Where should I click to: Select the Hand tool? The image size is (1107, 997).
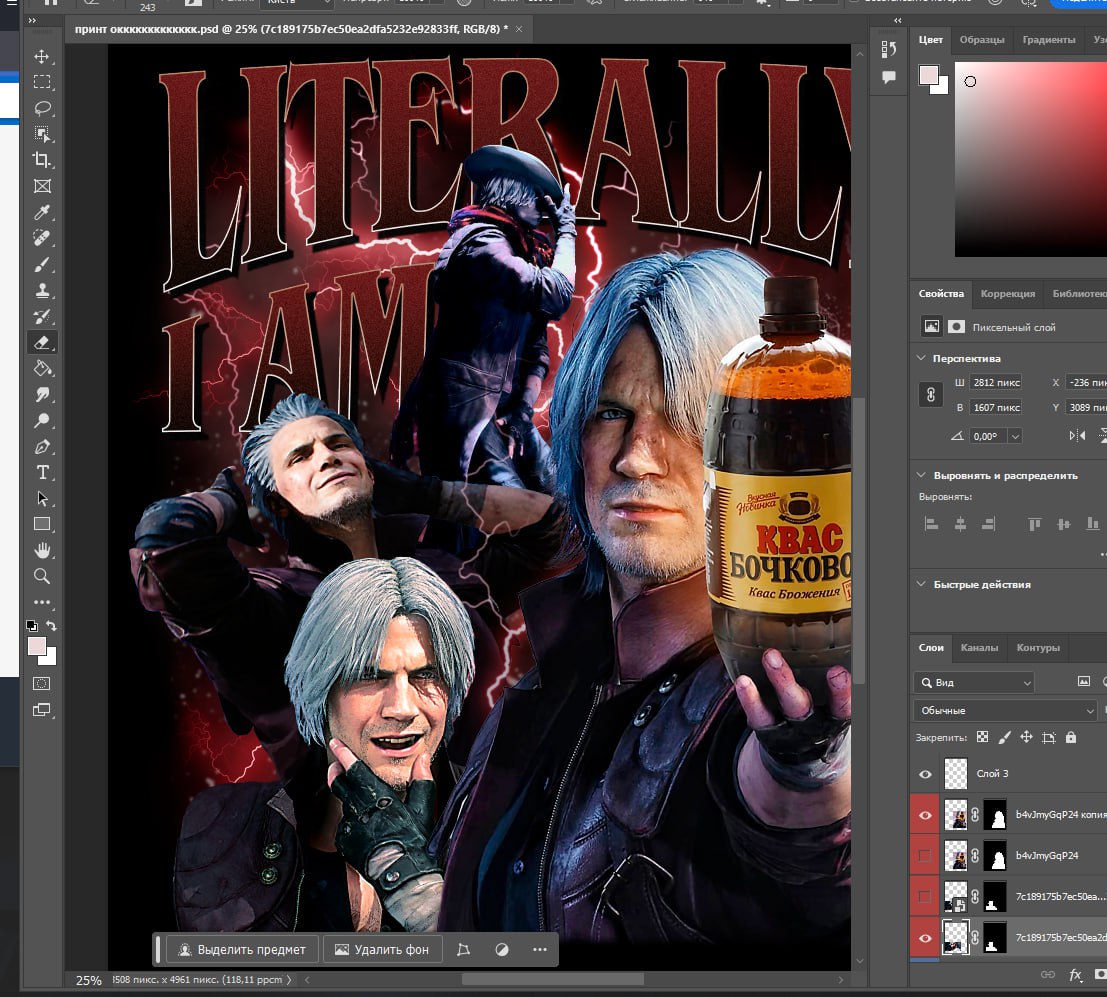pyautogui.click(x=42, y=550)
